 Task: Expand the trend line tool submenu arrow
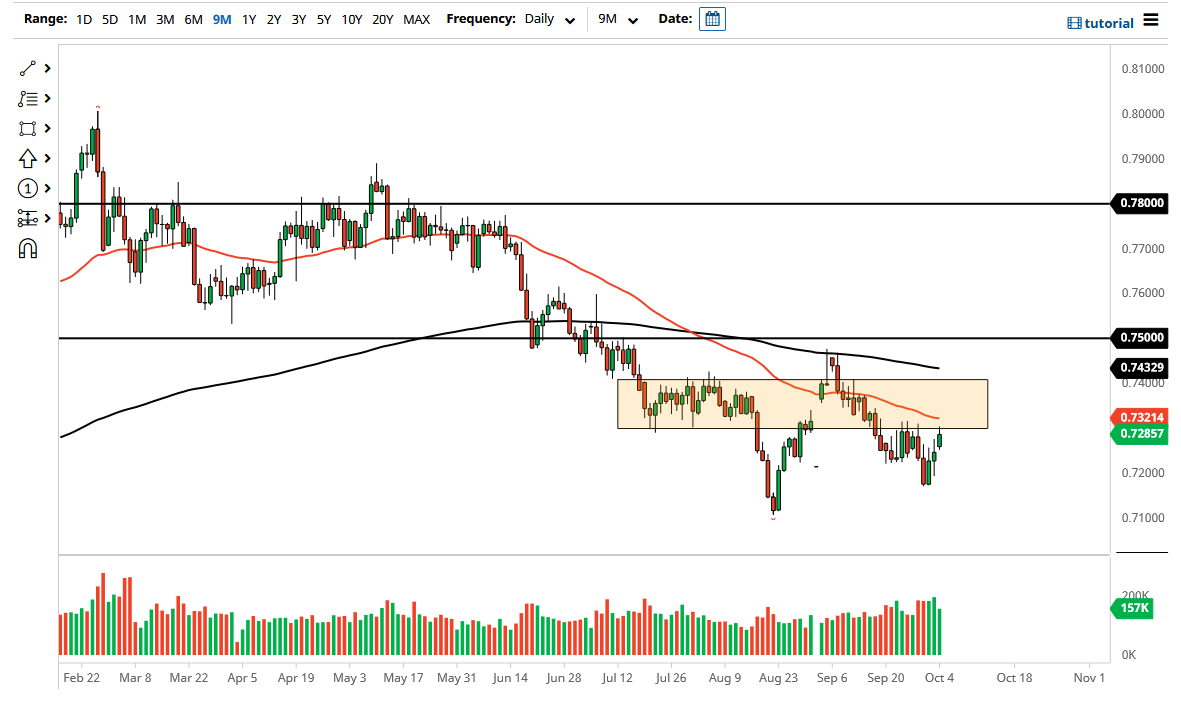[47, 69]
